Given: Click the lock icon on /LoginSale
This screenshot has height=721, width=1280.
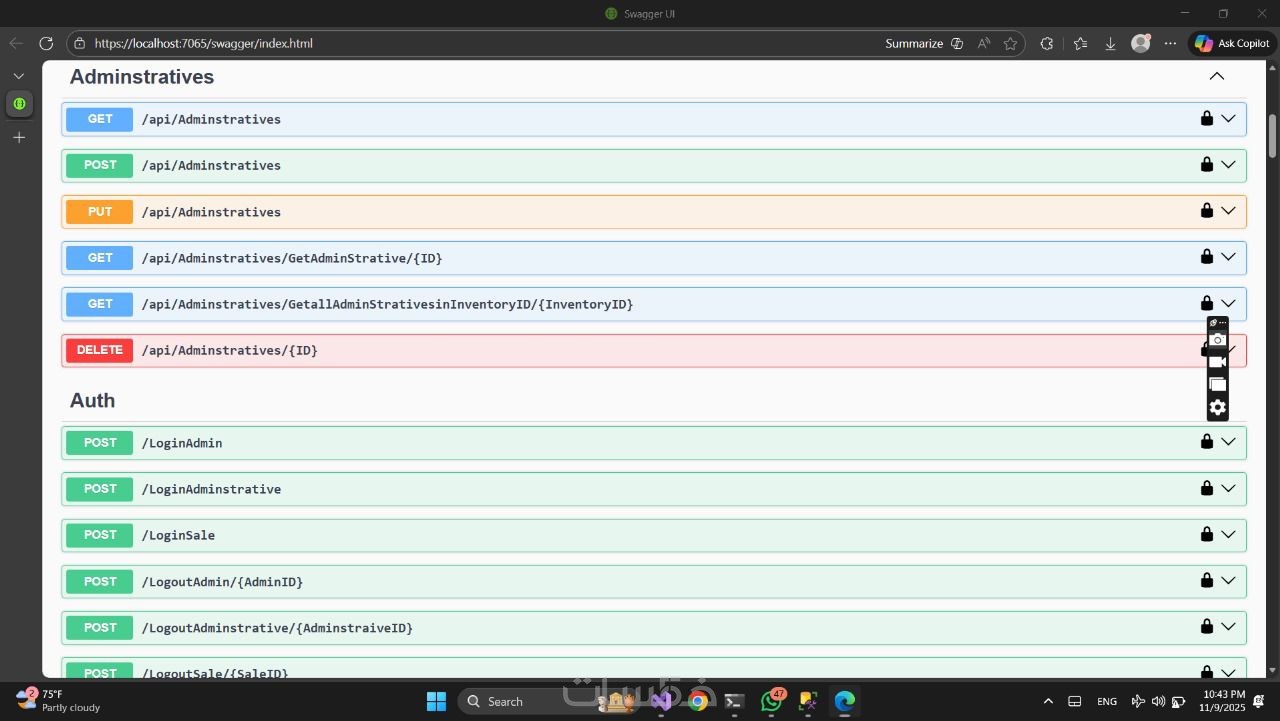Looking at the screenshot, I should coord(1207,534).
